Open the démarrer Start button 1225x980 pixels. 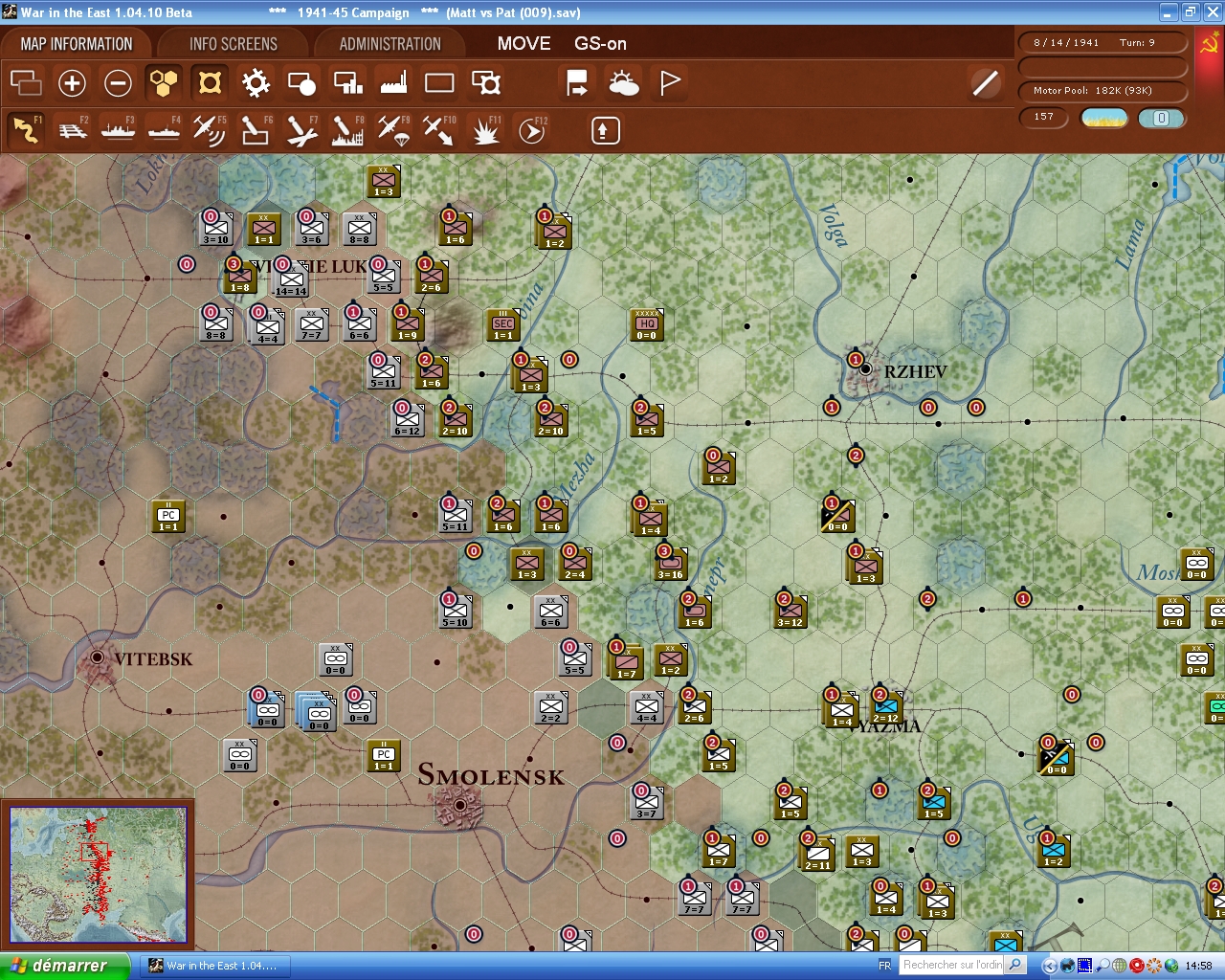[x=64, y=966]
